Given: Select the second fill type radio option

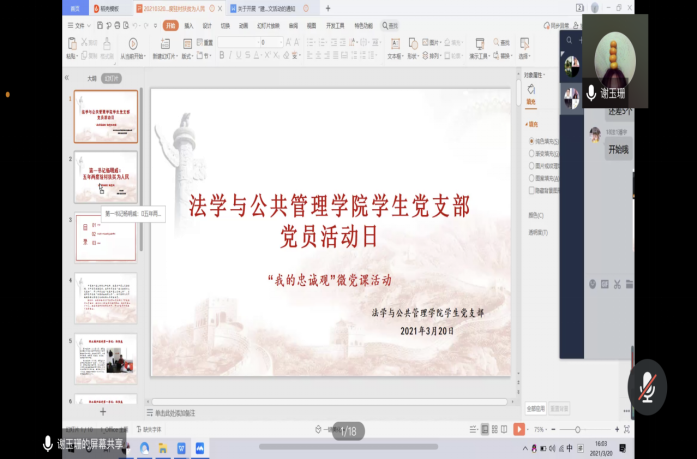Looking at the screenshot, I should coord(530,153).
